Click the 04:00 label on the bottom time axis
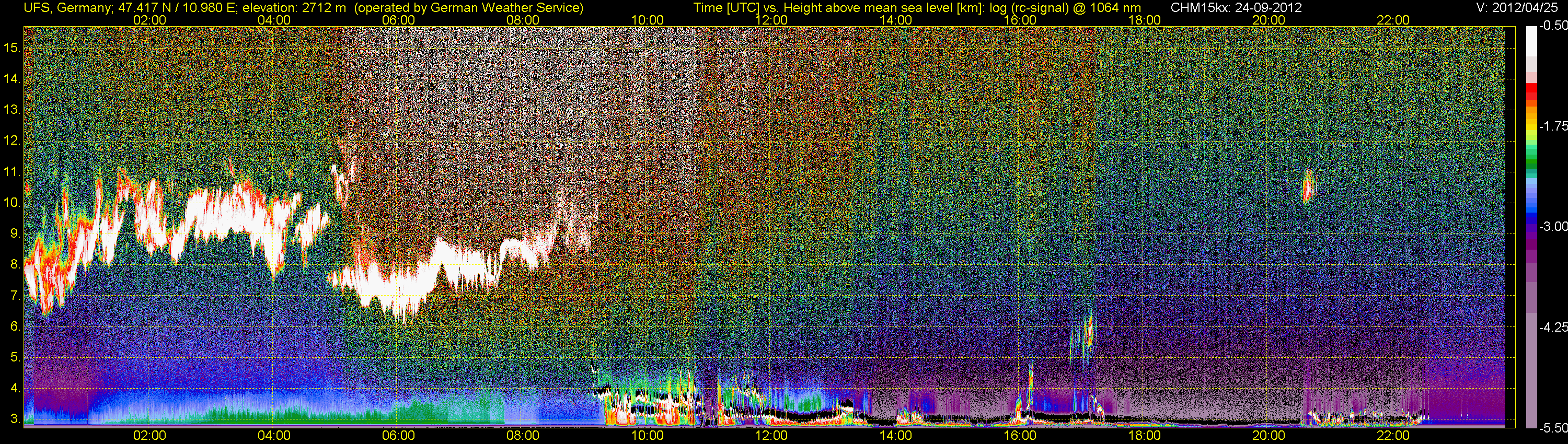This screenshot has width=1568, height=444. 274,436
